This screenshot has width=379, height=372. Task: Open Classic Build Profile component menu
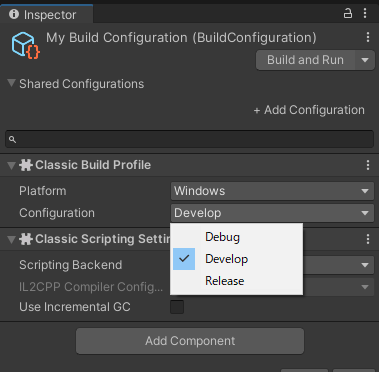click(368, 165)
